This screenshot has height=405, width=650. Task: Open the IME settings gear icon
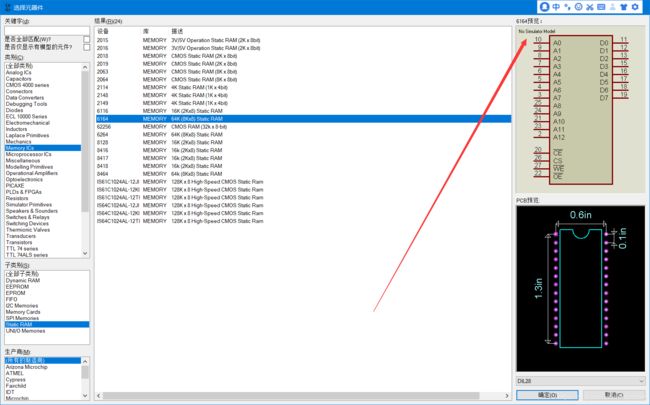click(x=635, y=7)
